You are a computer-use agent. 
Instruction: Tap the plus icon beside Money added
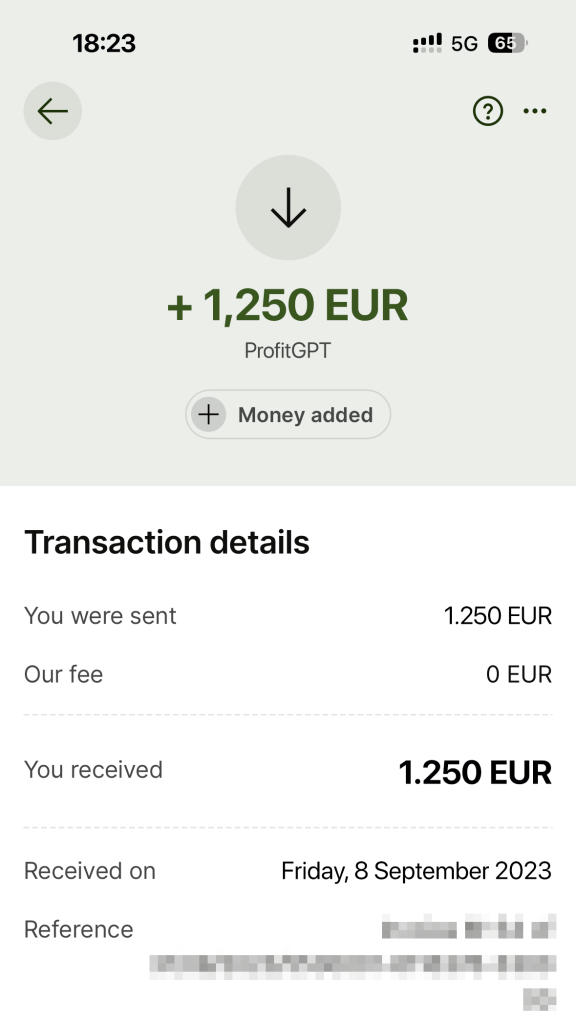click(x=208, y=415)
